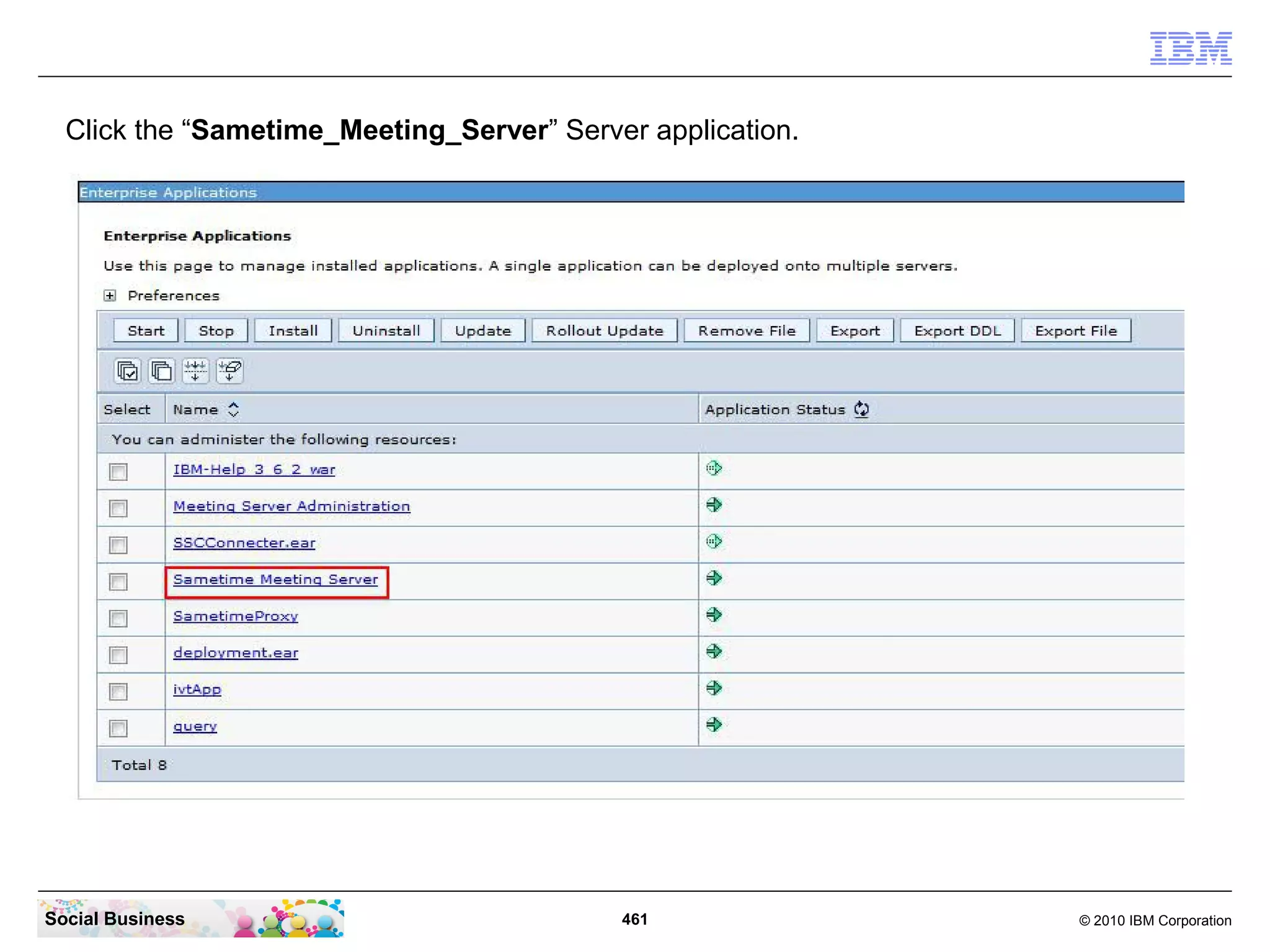Check the IBM-Help_3_6_2_war checkbox
Screen dimensions: 1270x952
(x=118, y=472)
